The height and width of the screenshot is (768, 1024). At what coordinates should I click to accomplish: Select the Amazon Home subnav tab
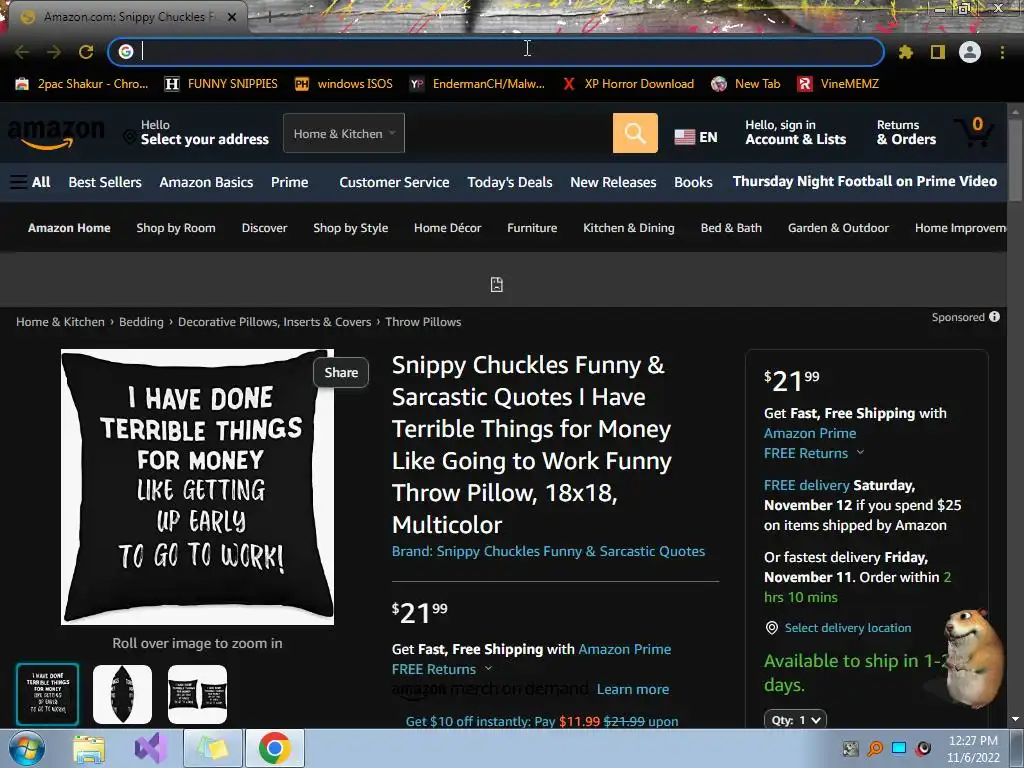point(69,228)
